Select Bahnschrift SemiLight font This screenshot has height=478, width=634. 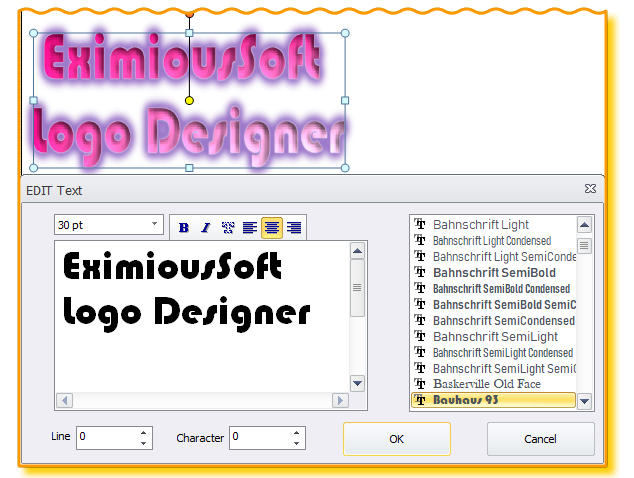[x=494, y=336]
